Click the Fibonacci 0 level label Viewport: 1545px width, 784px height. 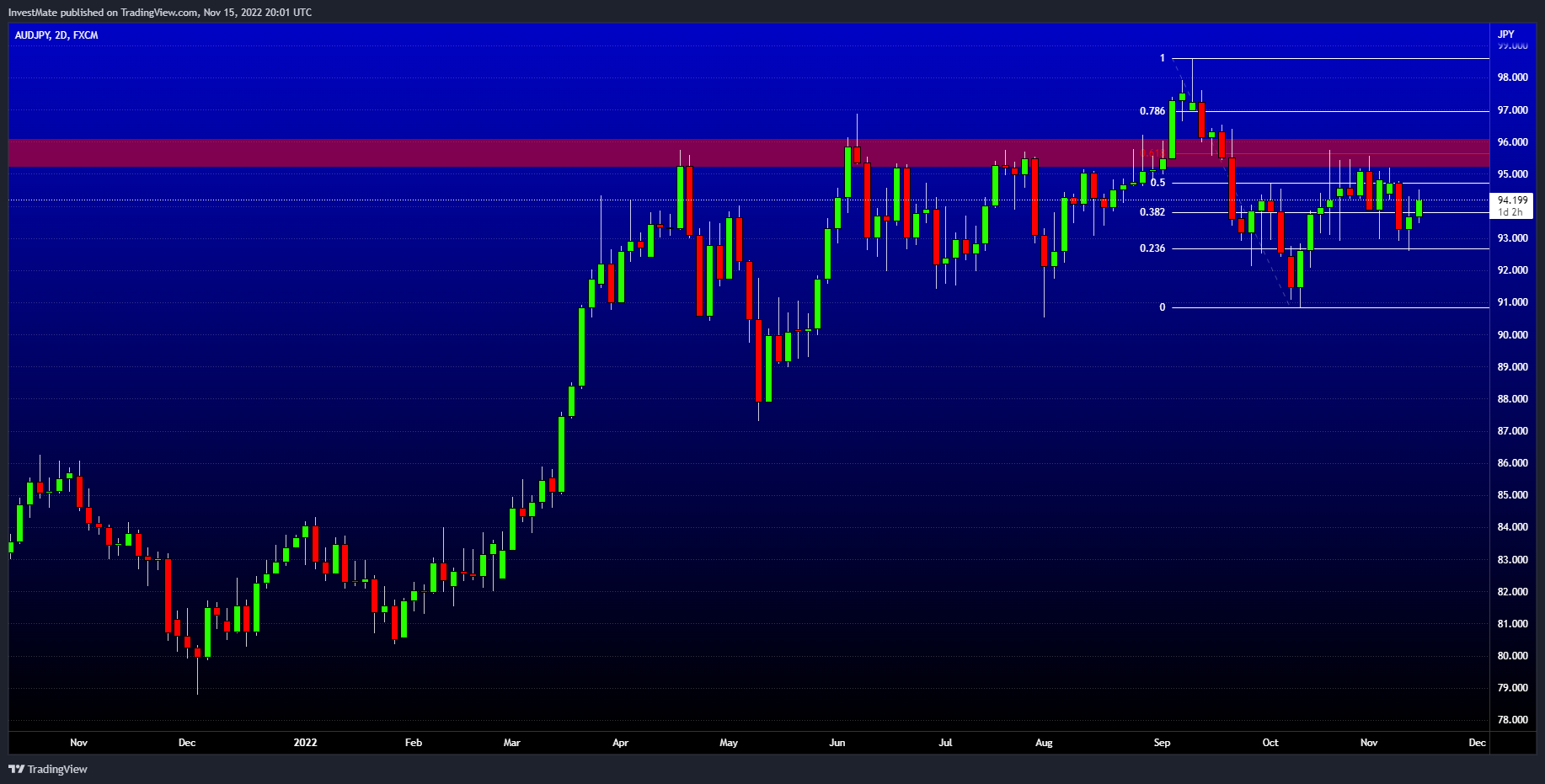tap(1163, 307)
